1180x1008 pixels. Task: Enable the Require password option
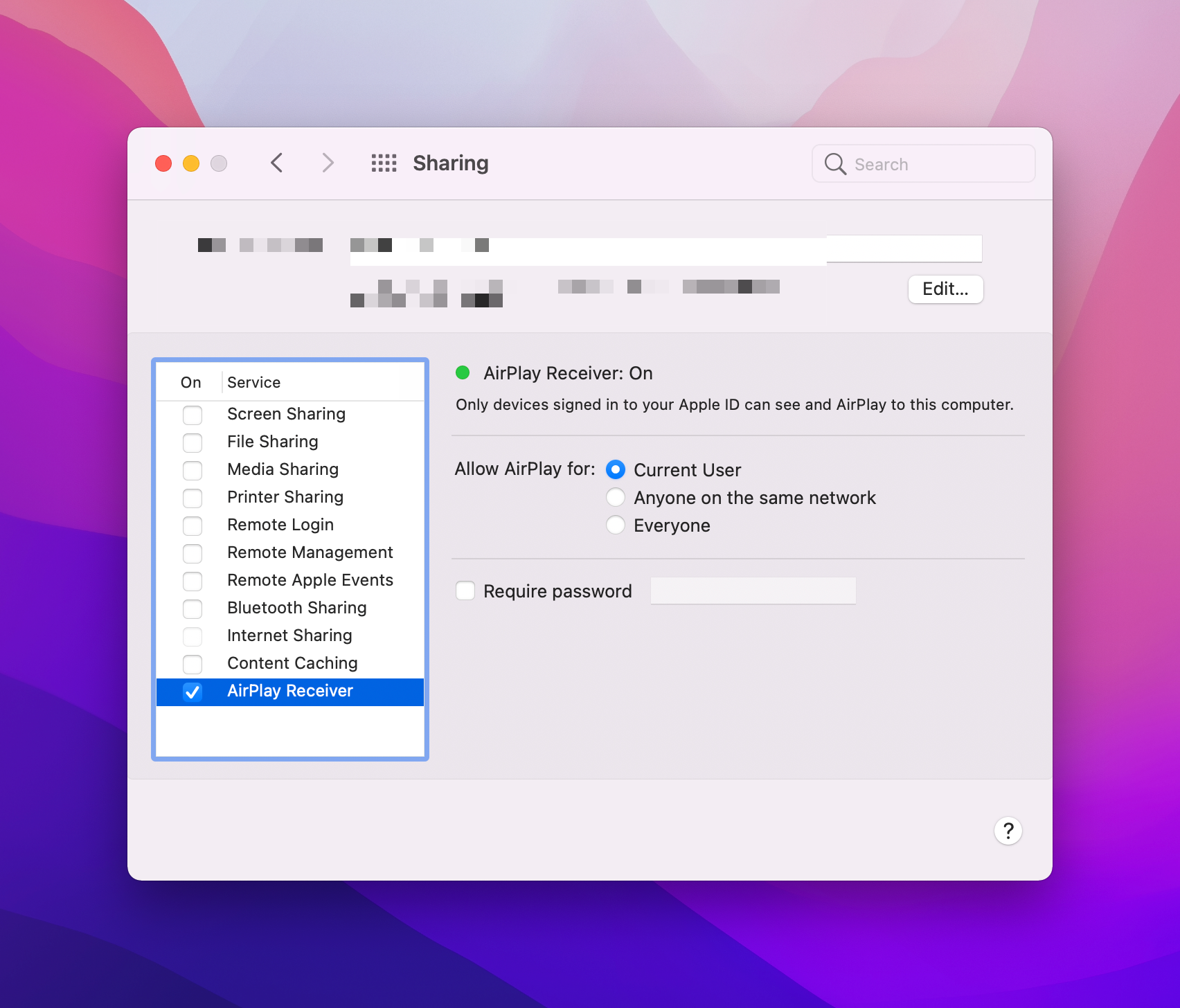pyautogui.click(x=465, y=591)
